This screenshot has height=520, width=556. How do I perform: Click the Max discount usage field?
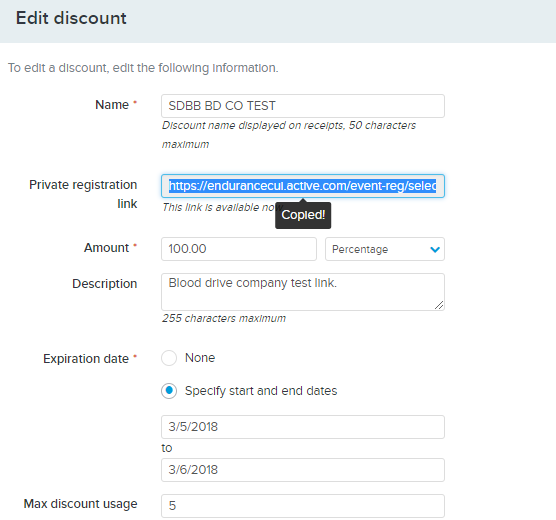click(303, 506)
